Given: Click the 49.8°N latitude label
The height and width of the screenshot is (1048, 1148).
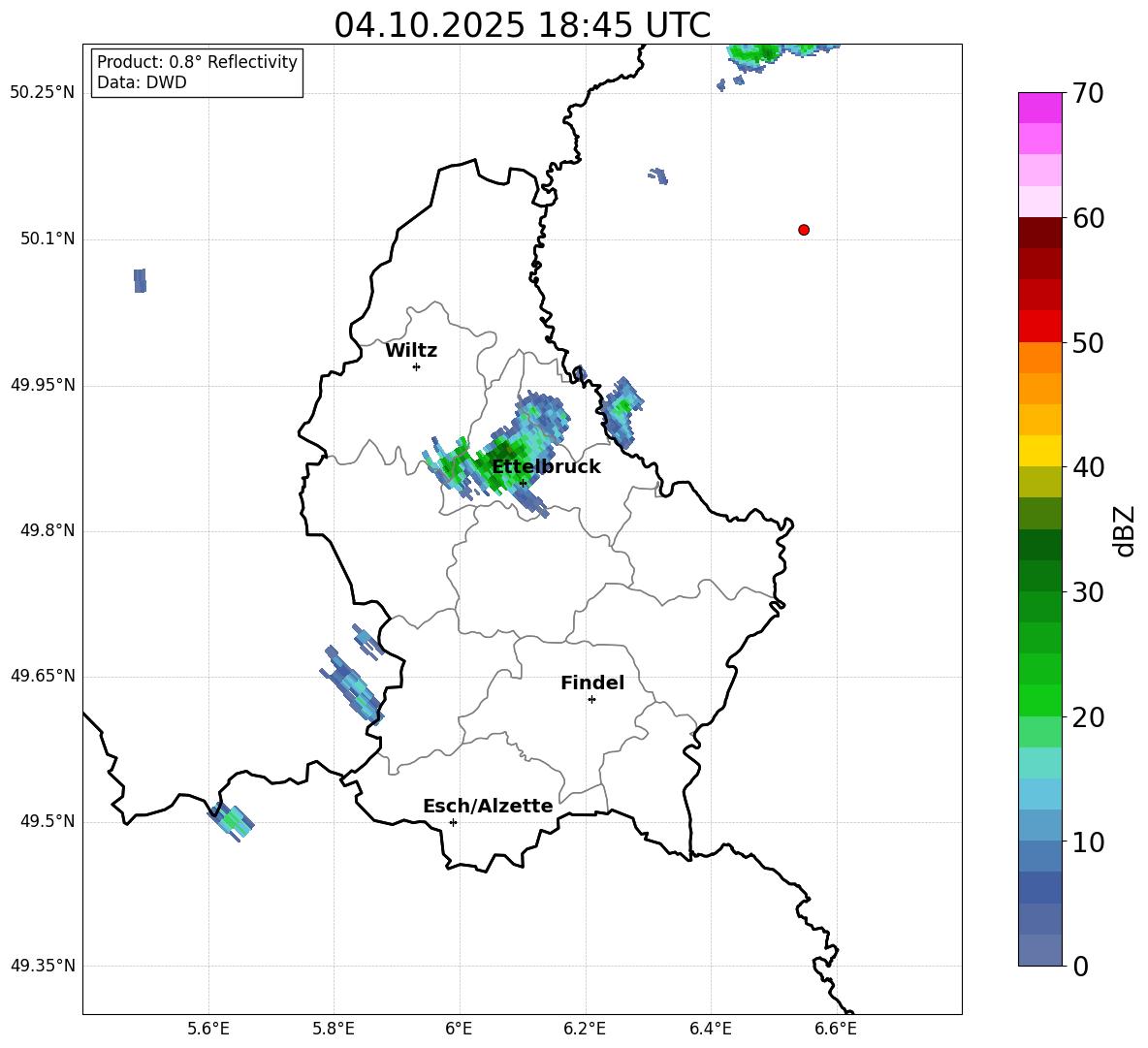Looking at the screenshot, I should tap(48, 530).
